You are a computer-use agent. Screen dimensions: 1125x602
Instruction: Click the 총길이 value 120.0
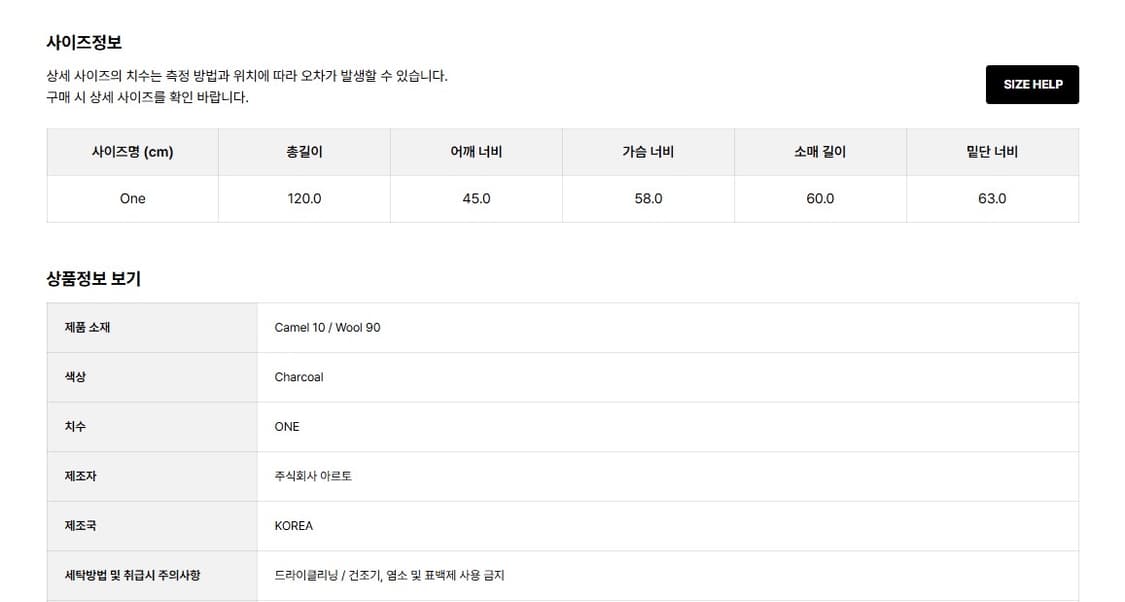coord(304,198)
